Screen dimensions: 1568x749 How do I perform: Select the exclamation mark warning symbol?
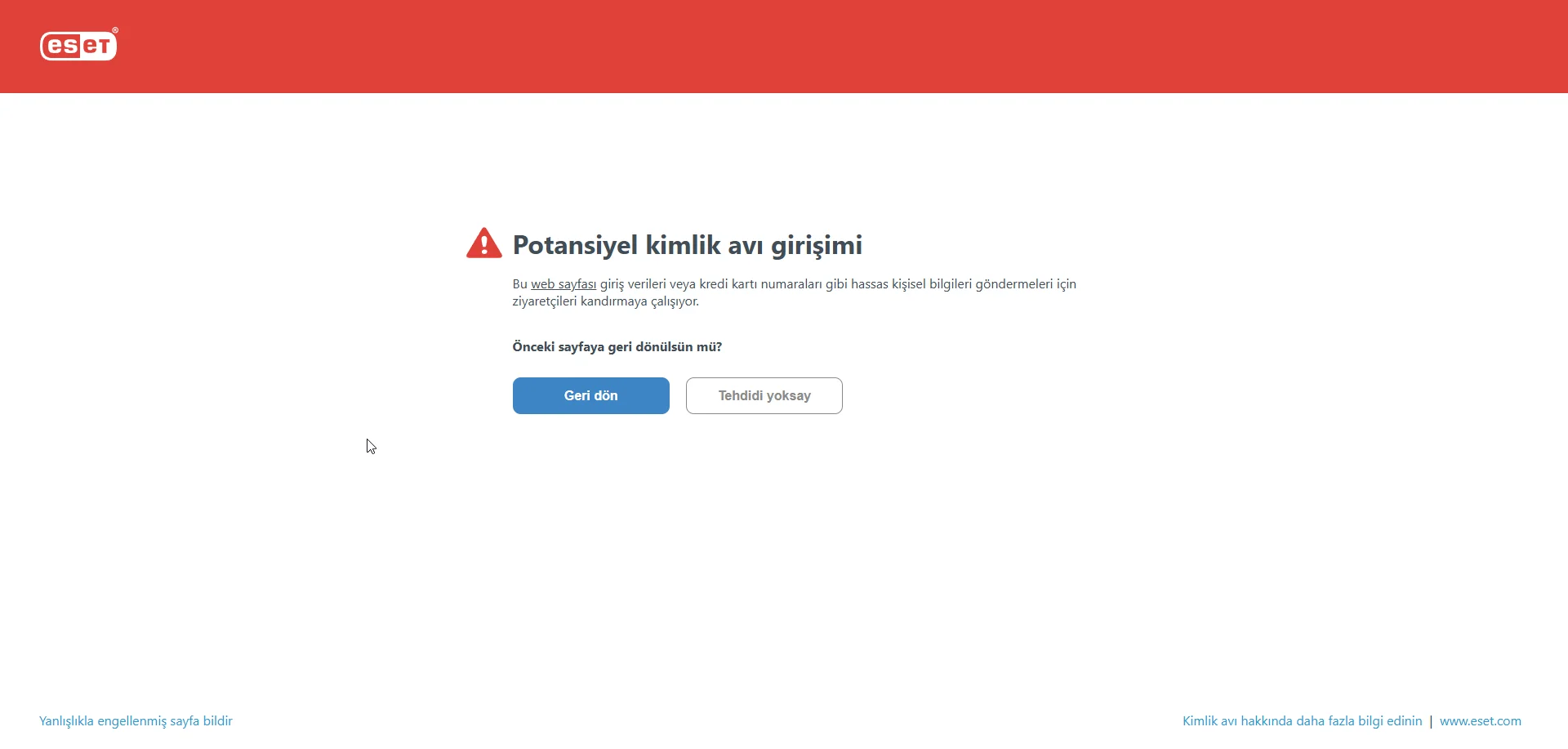[483, 243]
